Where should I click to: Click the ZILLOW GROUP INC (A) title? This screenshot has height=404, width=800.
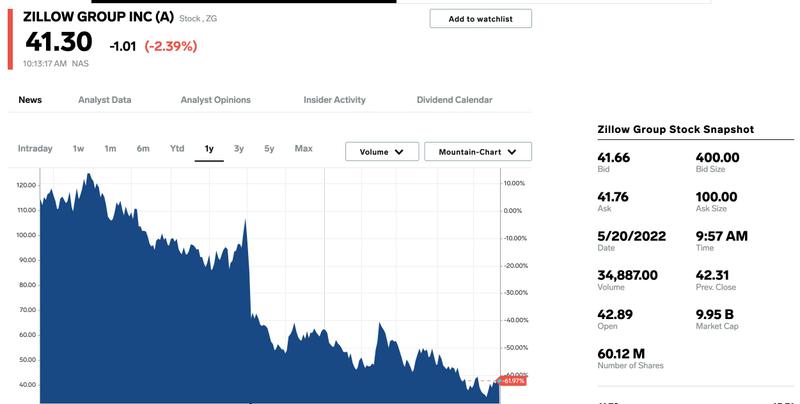98,16
